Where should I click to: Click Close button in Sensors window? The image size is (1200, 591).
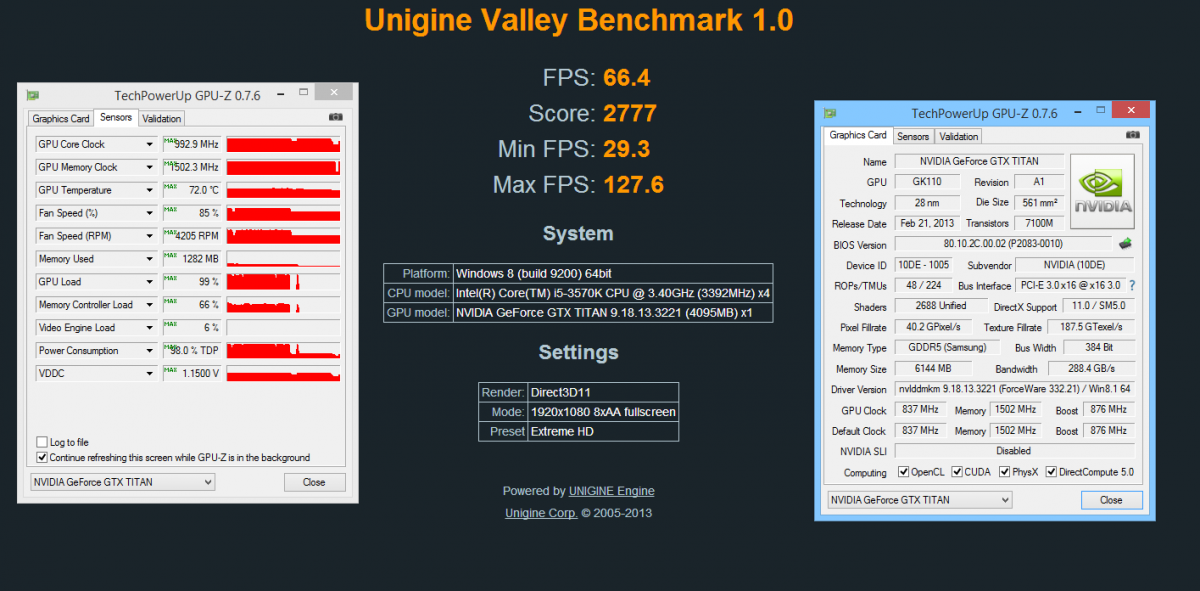314,482
